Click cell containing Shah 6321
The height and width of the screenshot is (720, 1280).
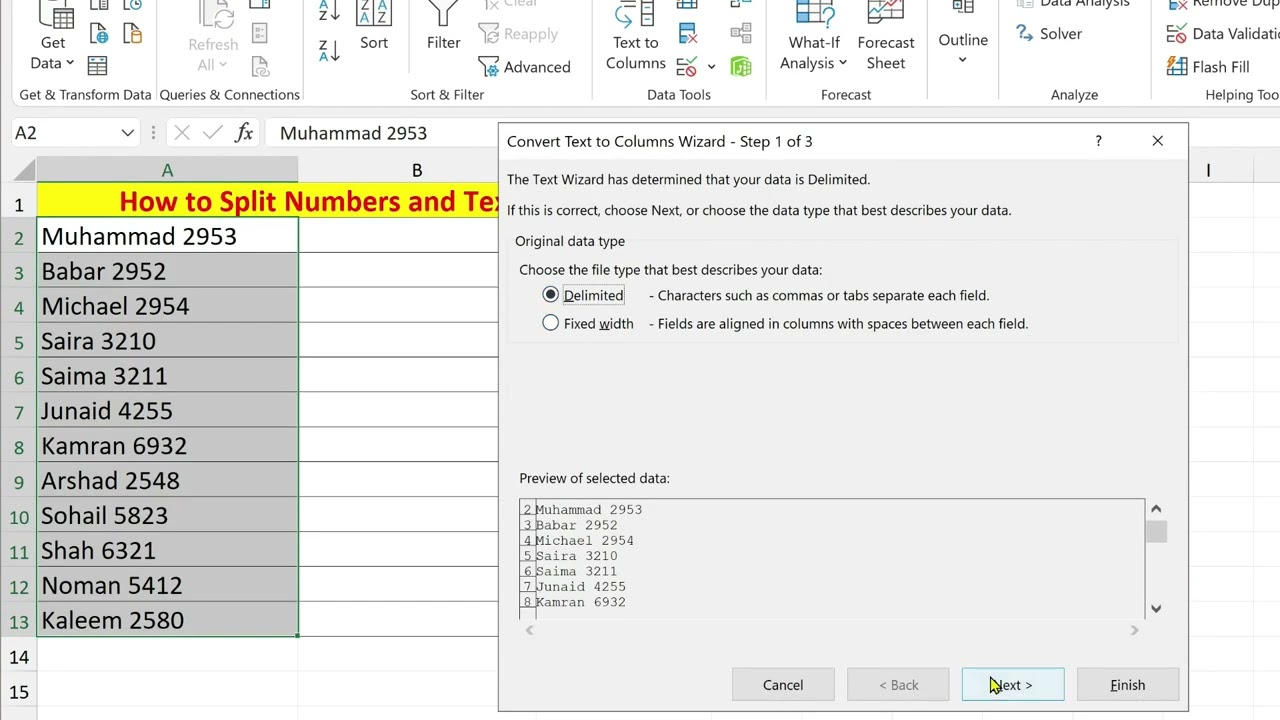click(167, 551)
